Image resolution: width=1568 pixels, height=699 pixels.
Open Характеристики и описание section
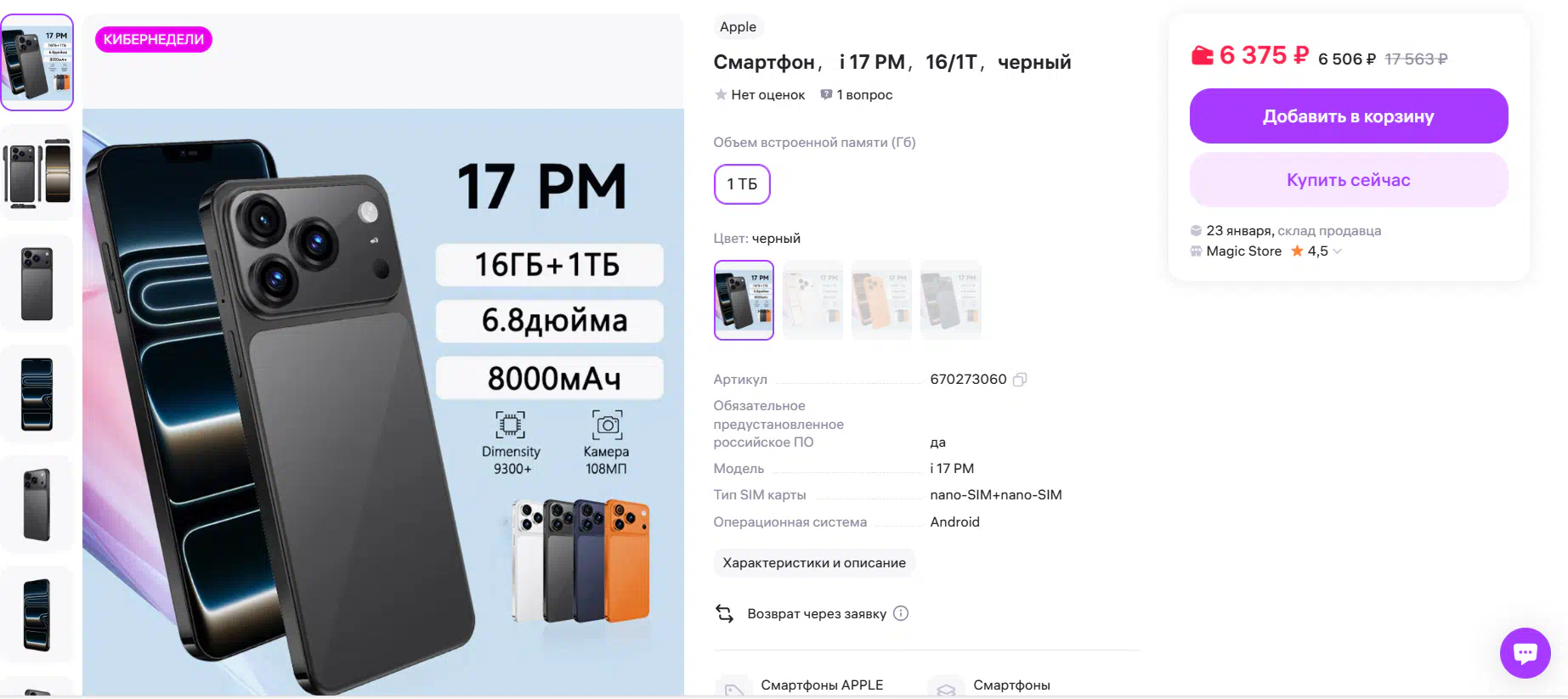814,563
